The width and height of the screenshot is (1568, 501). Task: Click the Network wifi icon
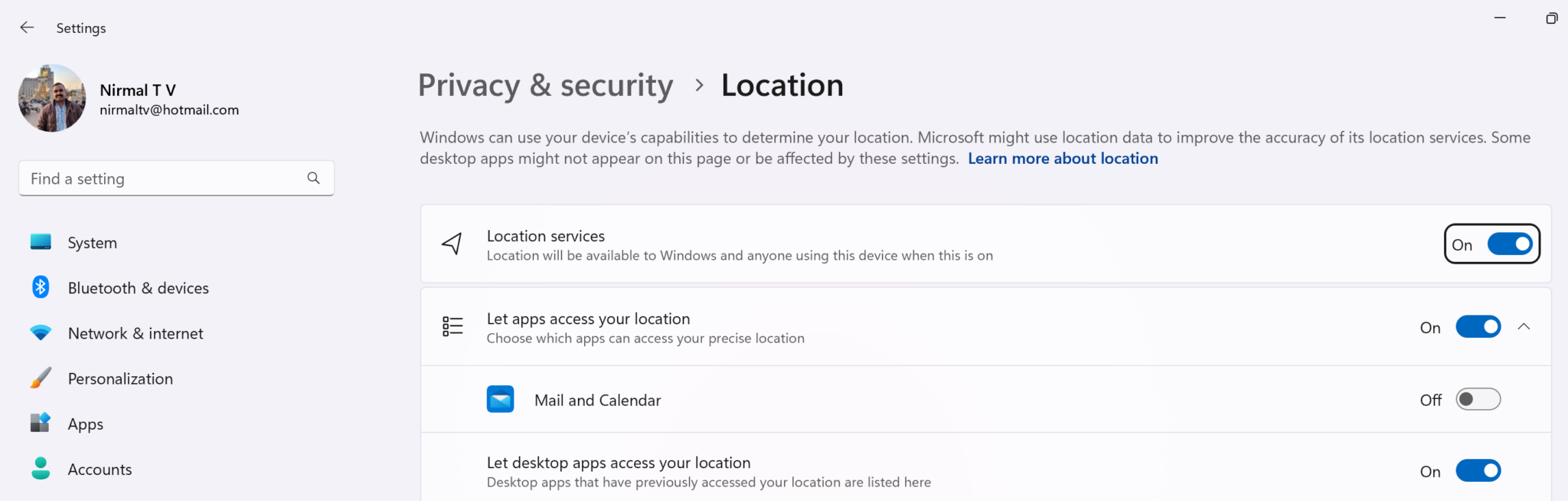coord(41,332)
